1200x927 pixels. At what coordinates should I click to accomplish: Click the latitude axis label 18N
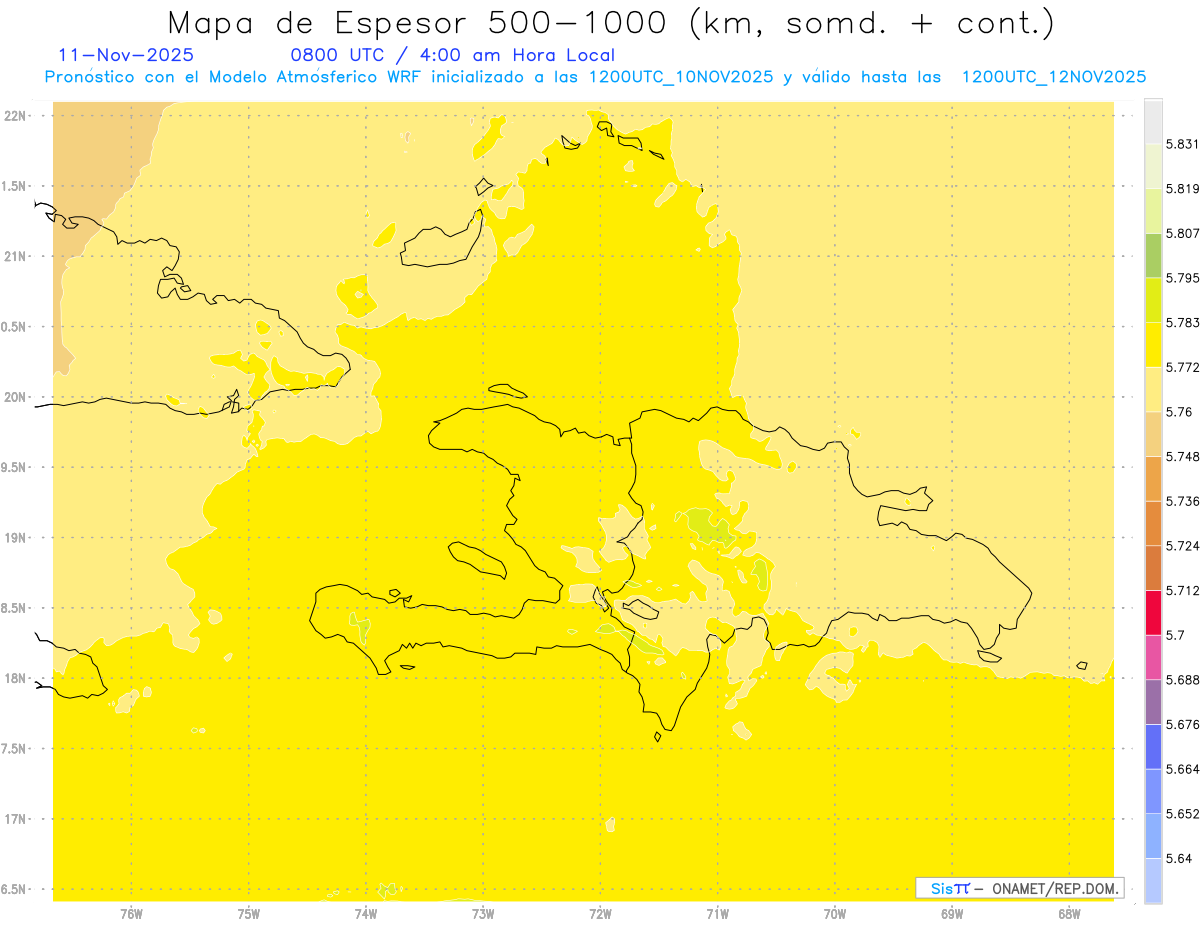coord(15,678)
